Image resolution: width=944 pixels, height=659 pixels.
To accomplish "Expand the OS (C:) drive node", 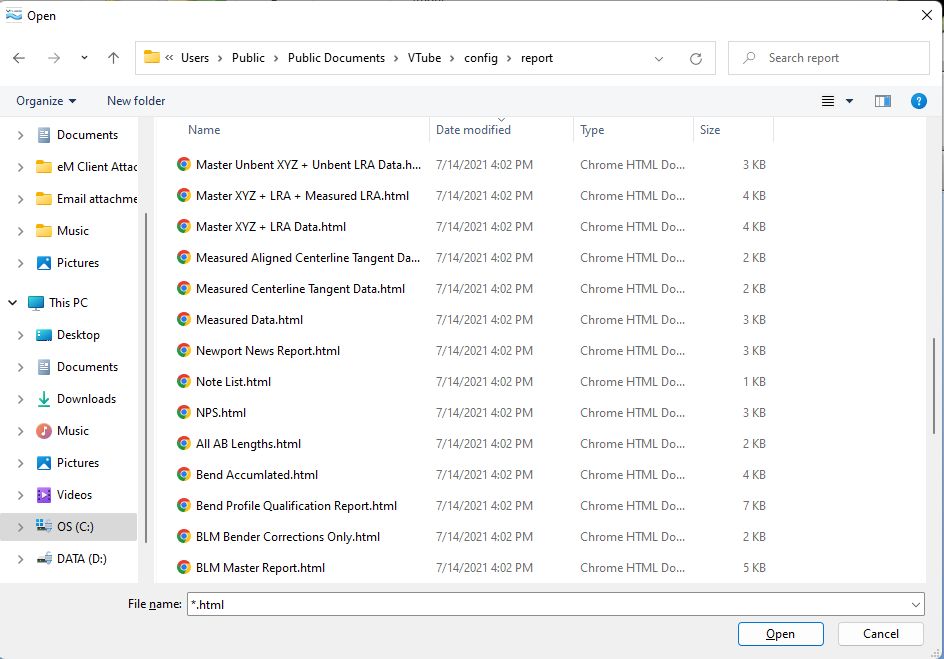I will click(x=21, y=527).
